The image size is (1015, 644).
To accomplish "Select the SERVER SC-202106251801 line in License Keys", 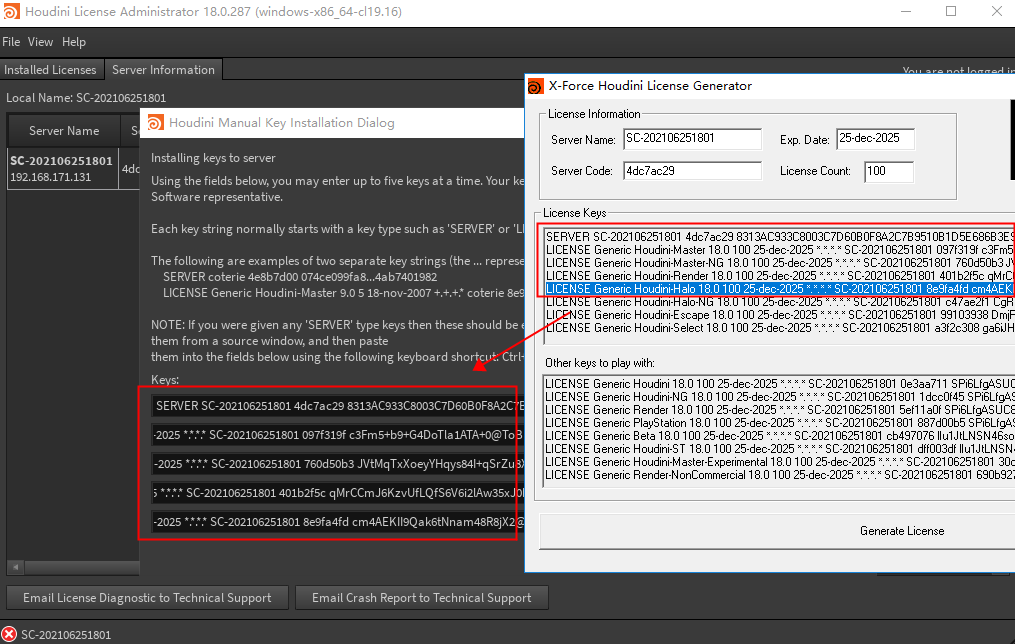I will (x=779, y=237).
